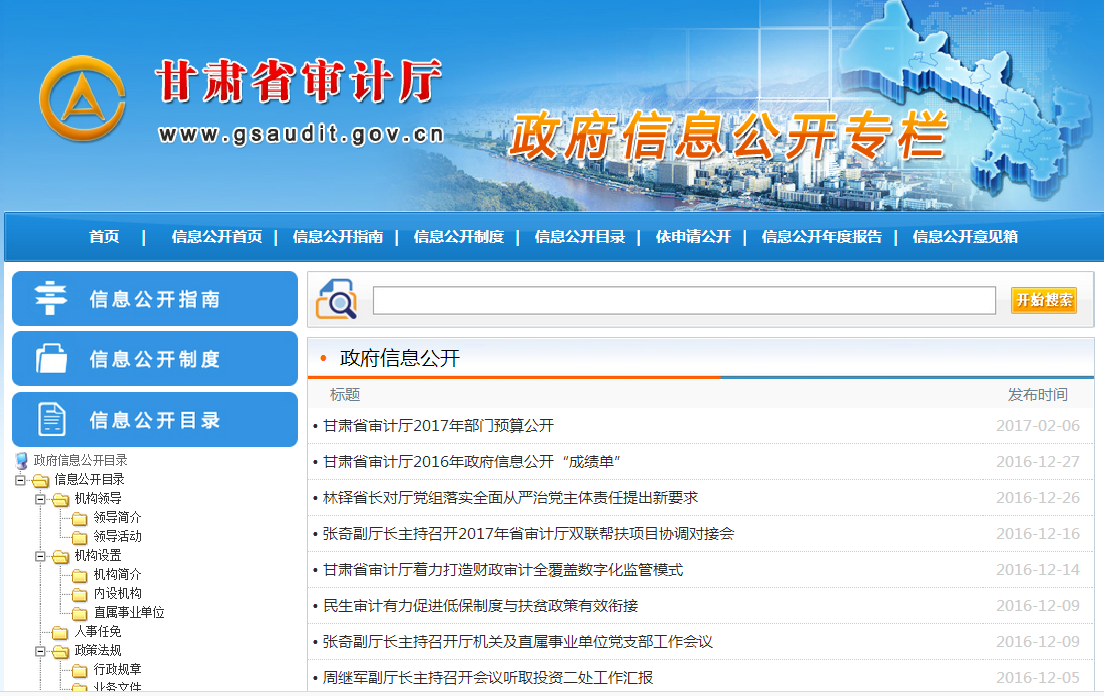Screen dimensions: 1104x696
Task: Open the 甘肃省审计厅2017年部门预算公开 article
Action: point(438,426)
